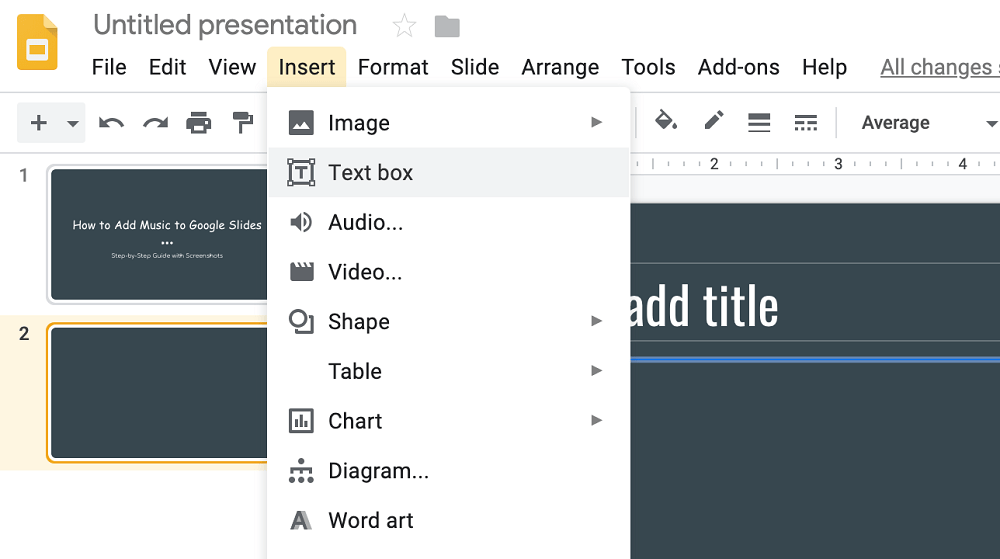Open new slide layout dropdown arrow
1000x559 pixels.
[x=73, y=123]
